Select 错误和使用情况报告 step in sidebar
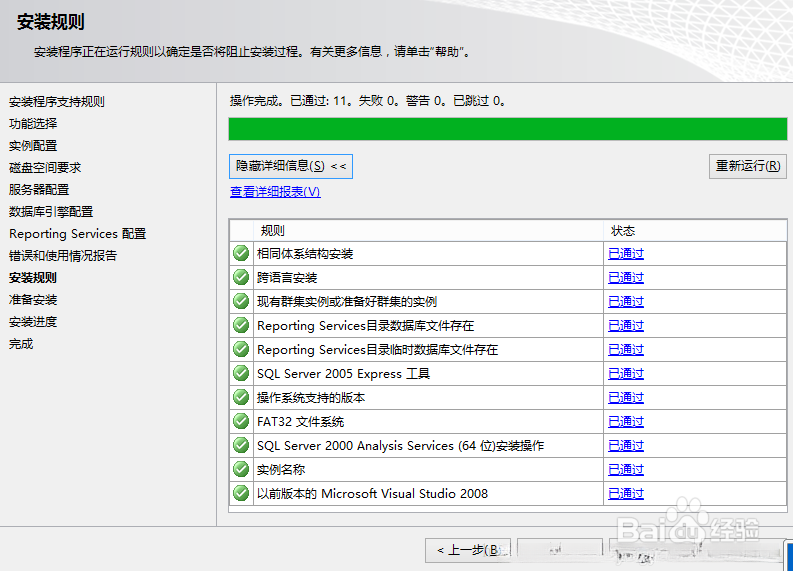Screen dimensions: 793x571 (x=63, y=255)
